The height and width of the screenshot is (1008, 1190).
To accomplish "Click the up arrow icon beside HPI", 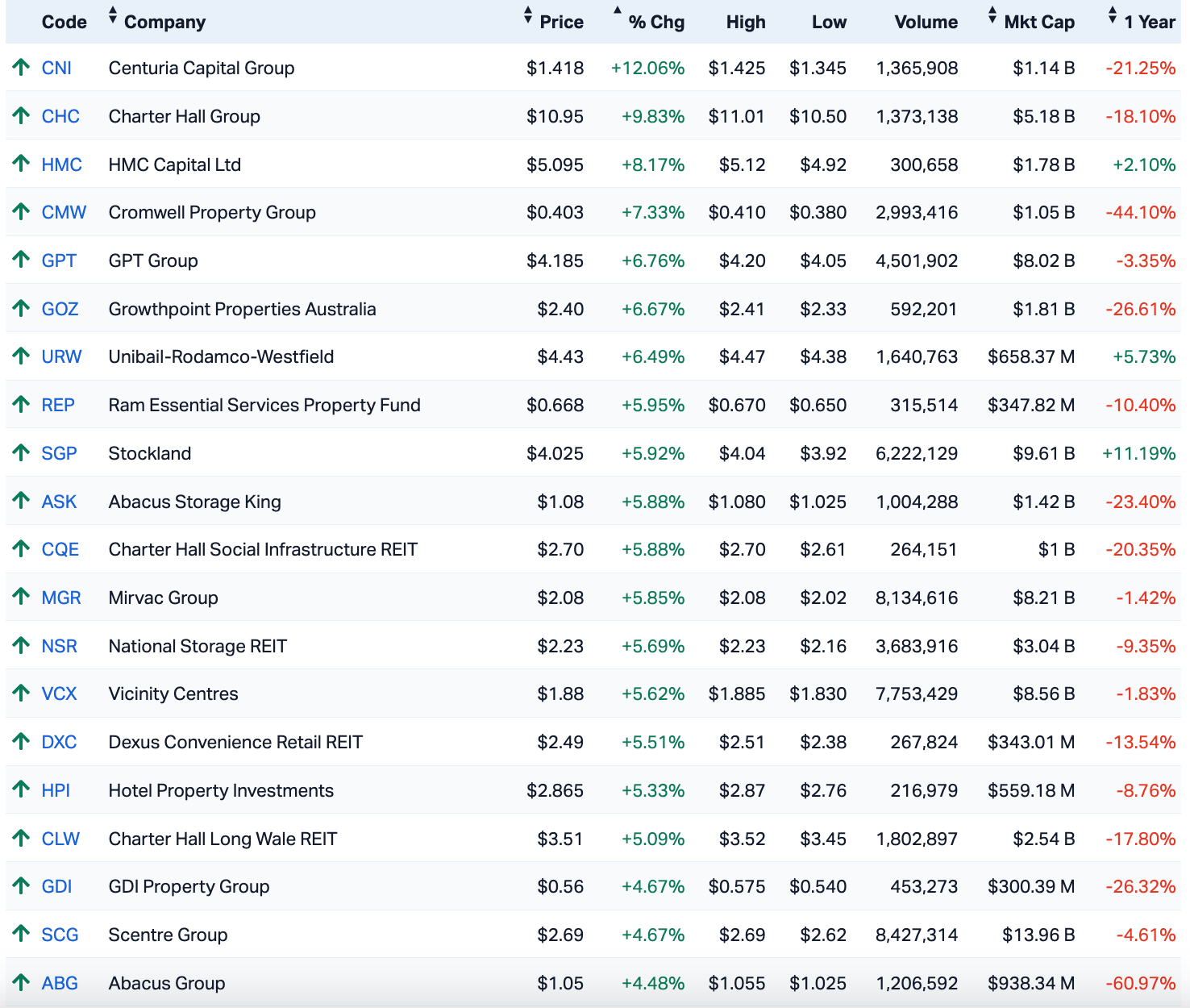I will [x=21, y=789].
